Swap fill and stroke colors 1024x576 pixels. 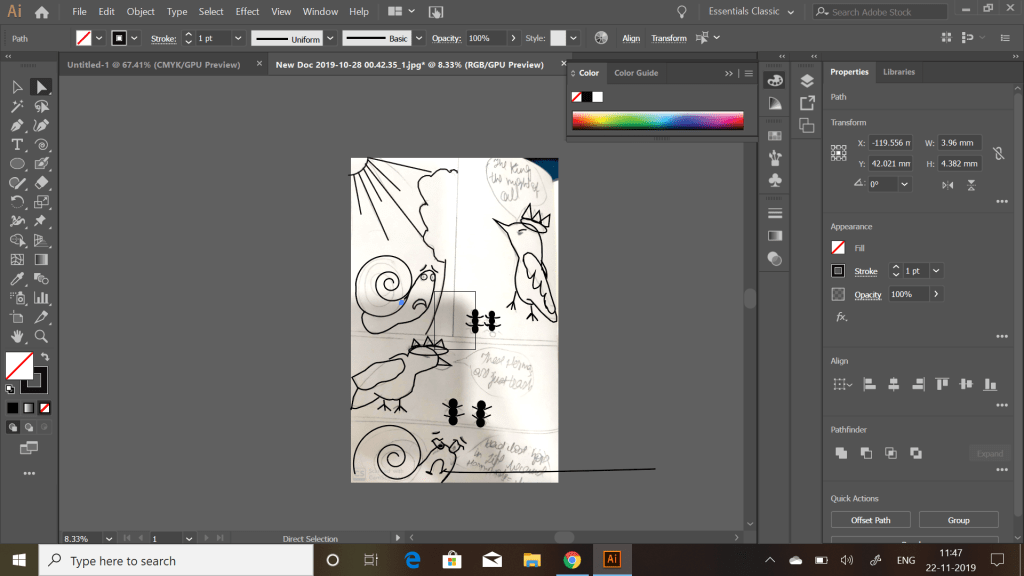pyautogui.click(x=44, y=357)
